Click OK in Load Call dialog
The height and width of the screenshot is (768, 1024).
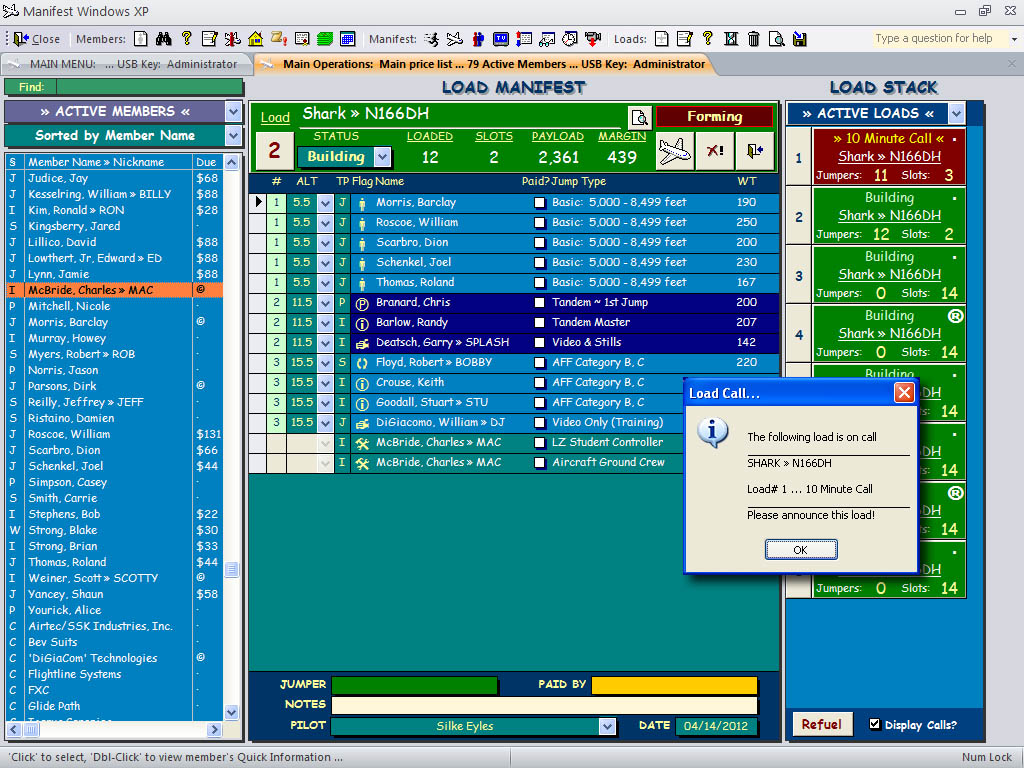pyautogui.click(x=801, y=550)
